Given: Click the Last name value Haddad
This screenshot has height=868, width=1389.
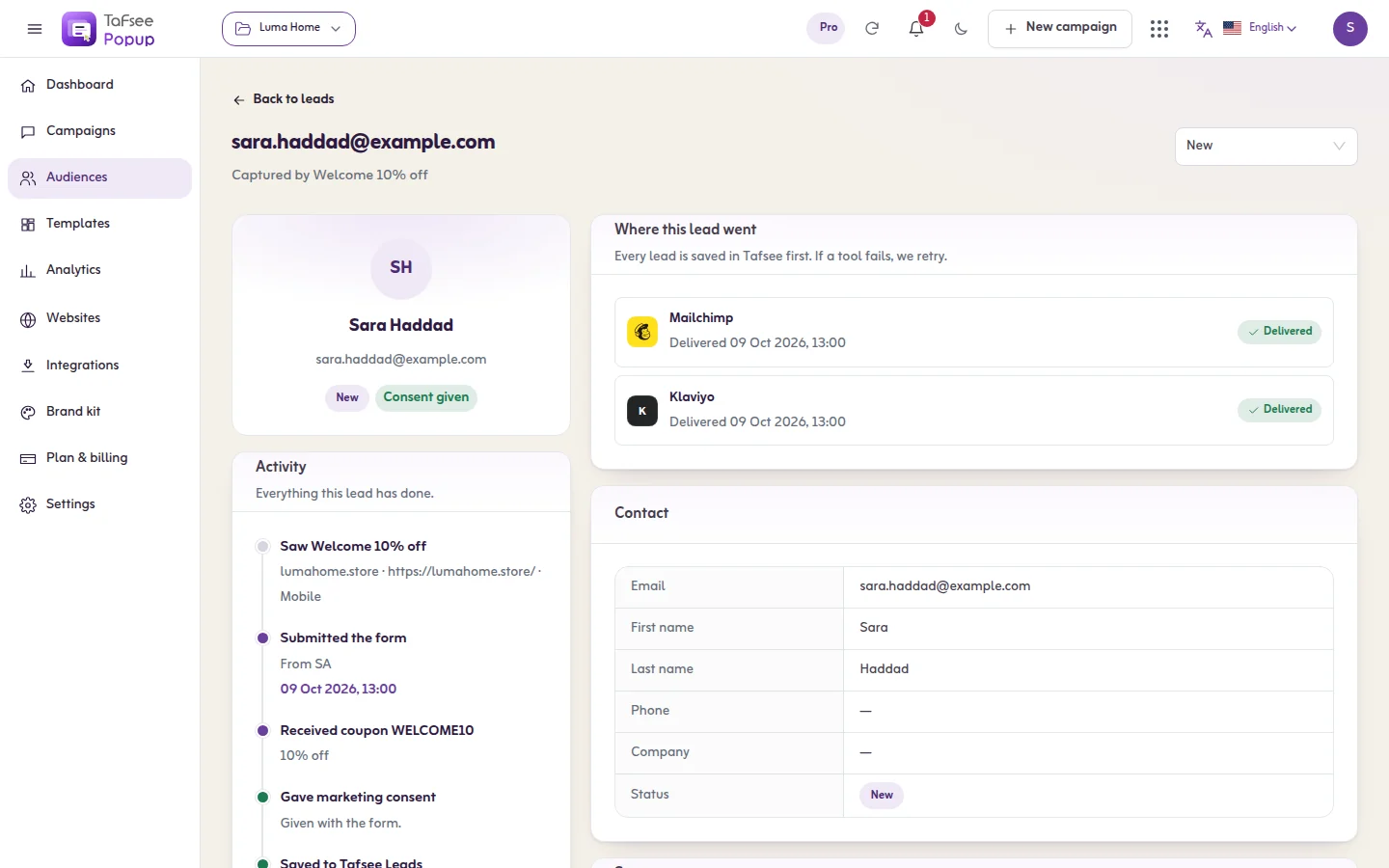Looking at the screenshot, I should pyautogui.click(x=885, y=669).
